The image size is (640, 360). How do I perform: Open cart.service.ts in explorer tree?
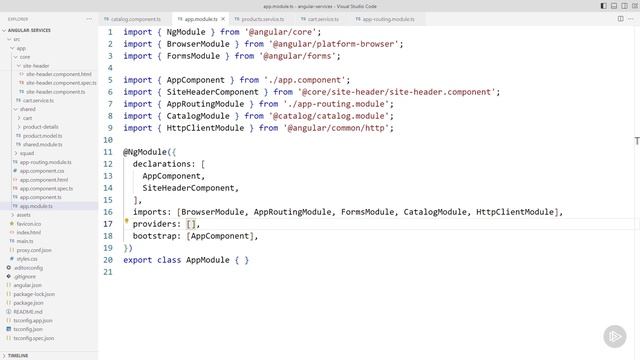[38, 100]
